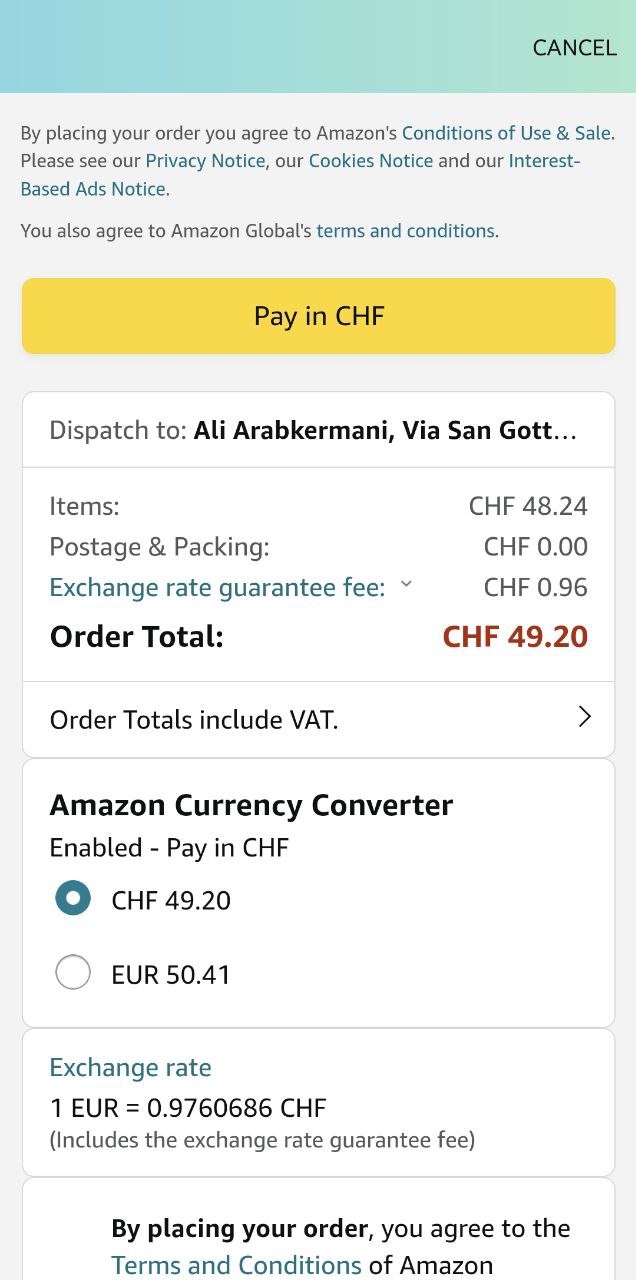Viewport: 636px width, 1280px height.
Task: Tap the Order Total amount CHF 49.20
Action: tap(515, 637)
